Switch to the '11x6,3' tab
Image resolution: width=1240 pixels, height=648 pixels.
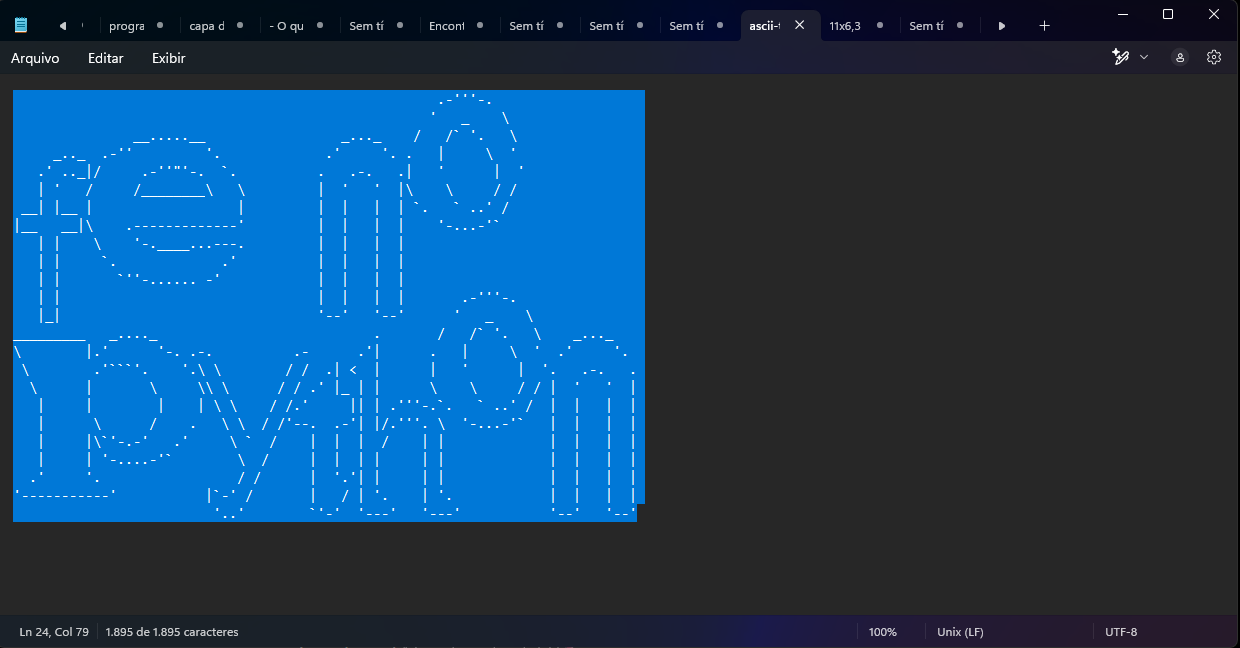[845, 26]
